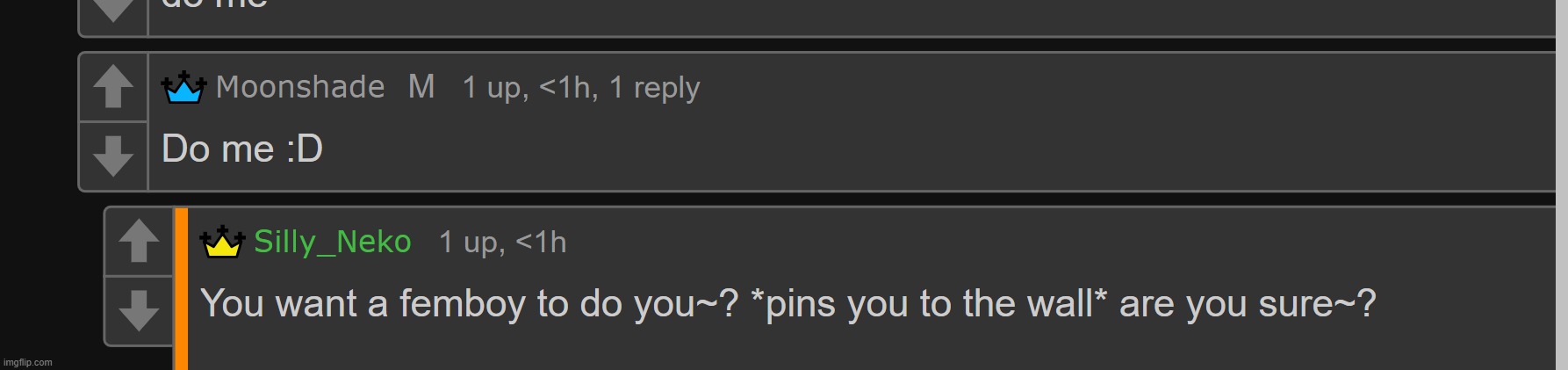The image size is (1568, 370).
Task: Click the vertical scrollbar on the right edge
Action: pos(1562,185)
